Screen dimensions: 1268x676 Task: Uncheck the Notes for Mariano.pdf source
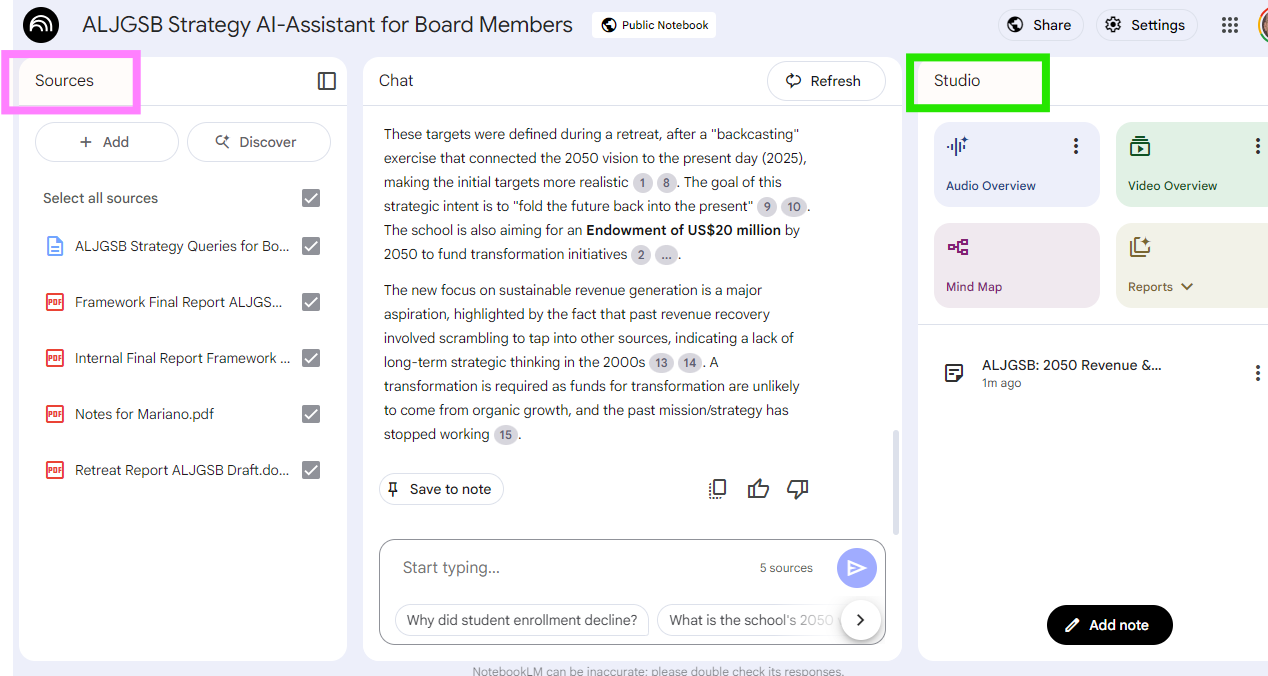tap(311, 414)
